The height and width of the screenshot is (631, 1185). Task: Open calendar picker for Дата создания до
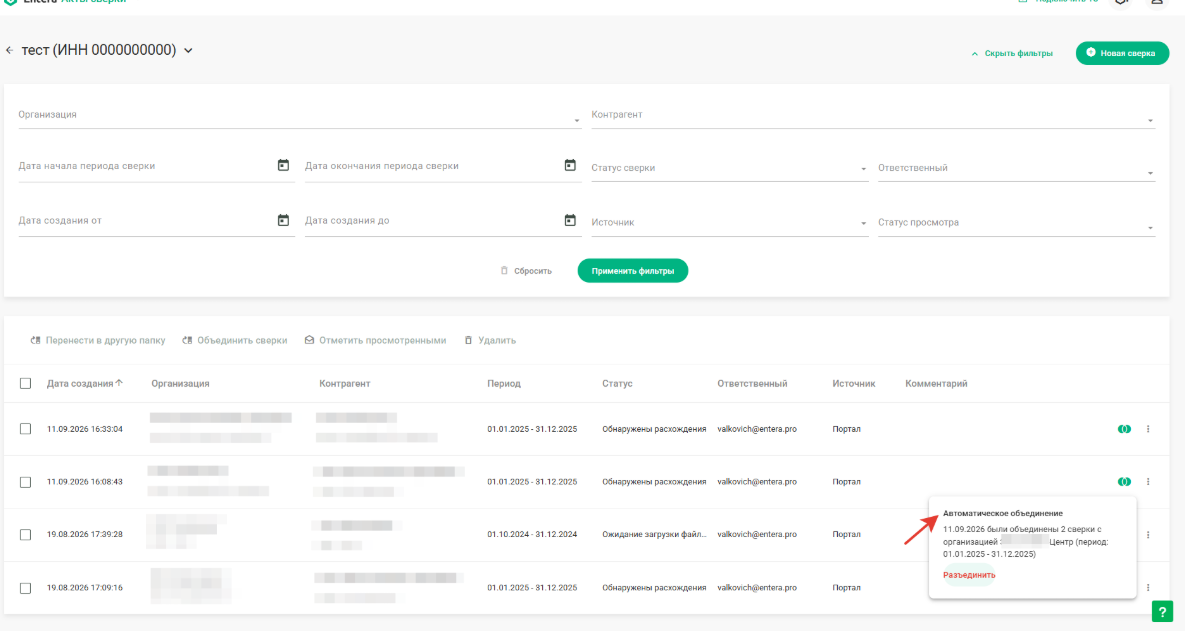tap(570, 220)
